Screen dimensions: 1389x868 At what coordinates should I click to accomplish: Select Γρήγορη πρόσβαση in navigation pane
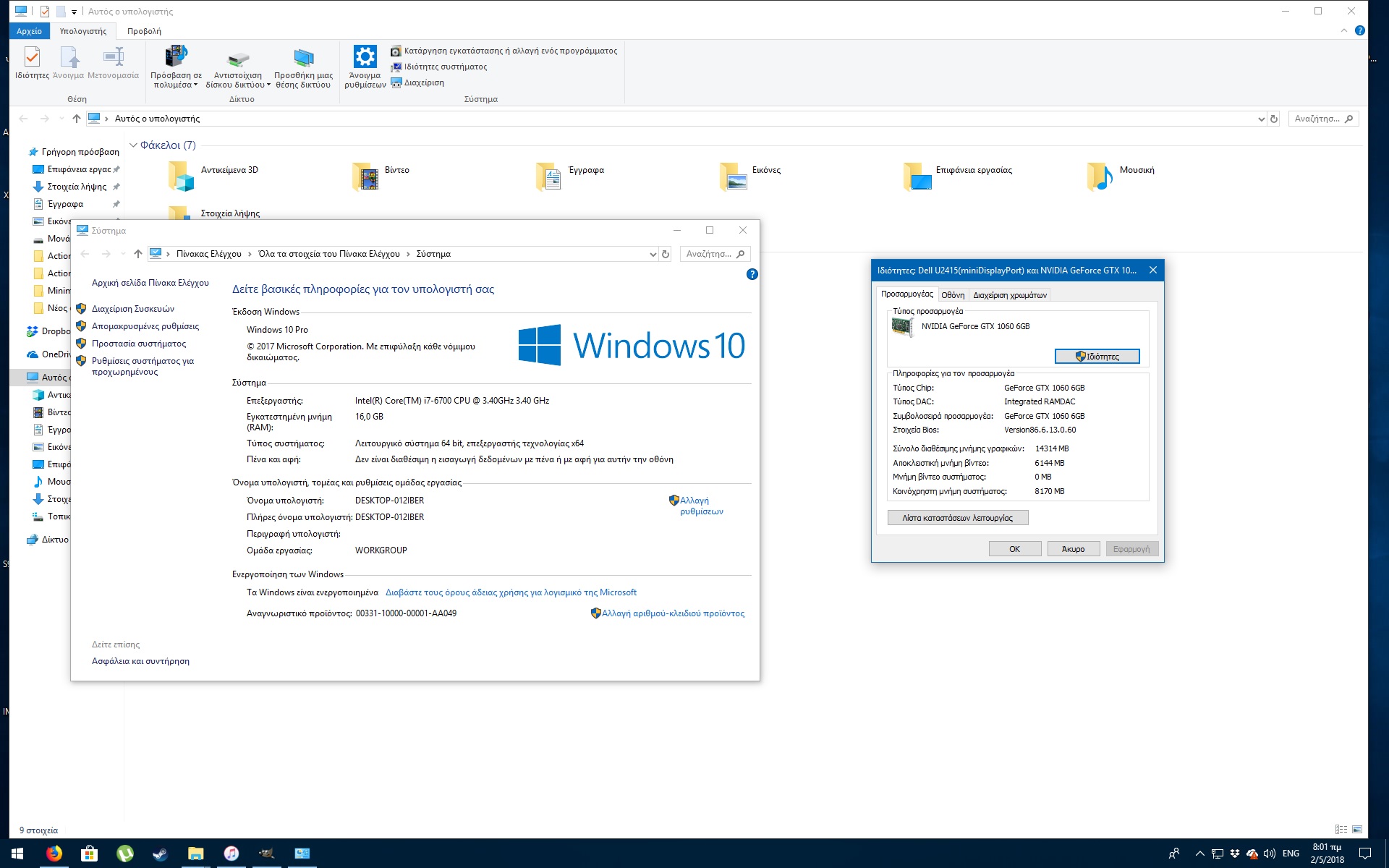pyautogui.click(x=80, y=152)
